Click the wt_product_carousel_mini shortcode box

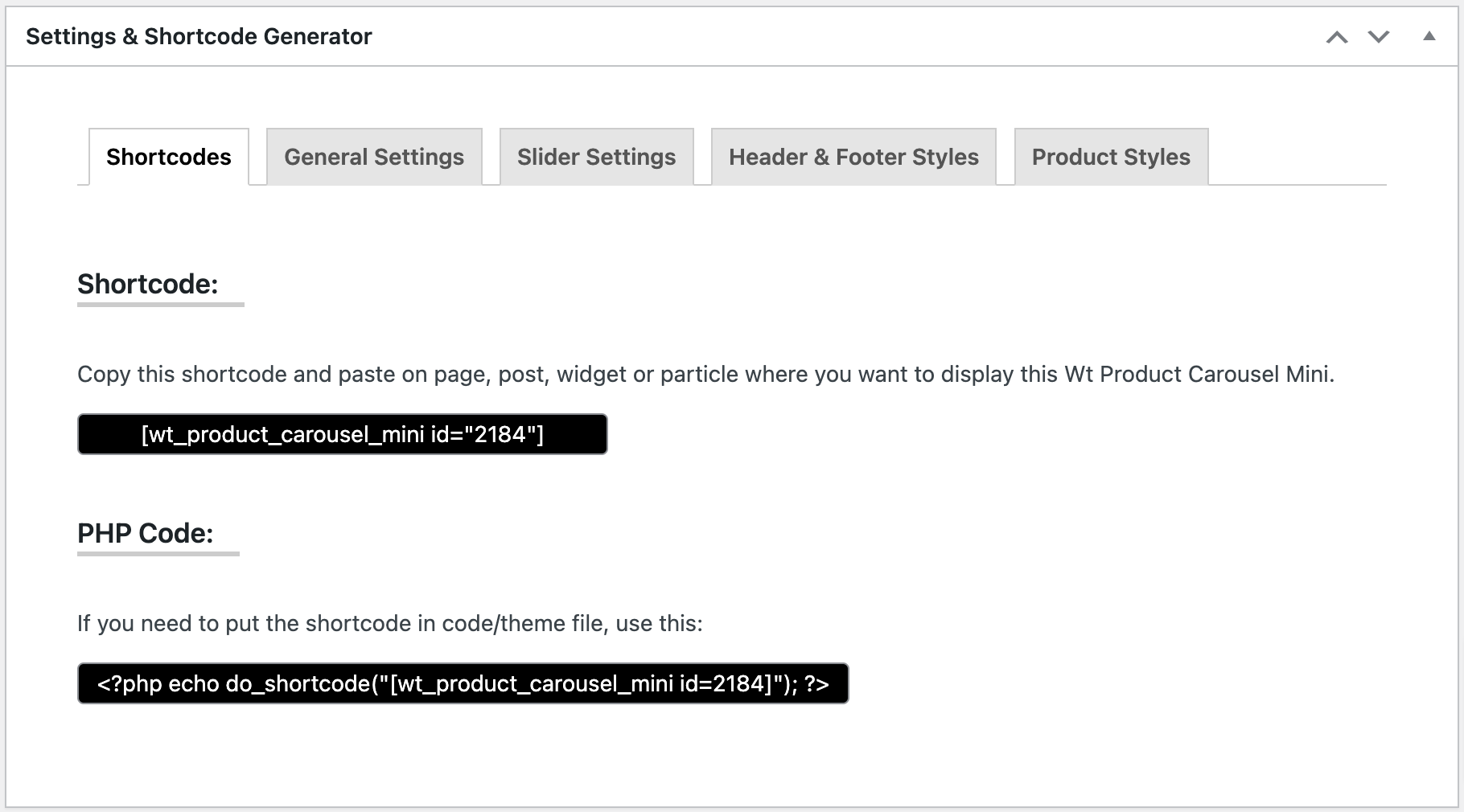(343, 434)
